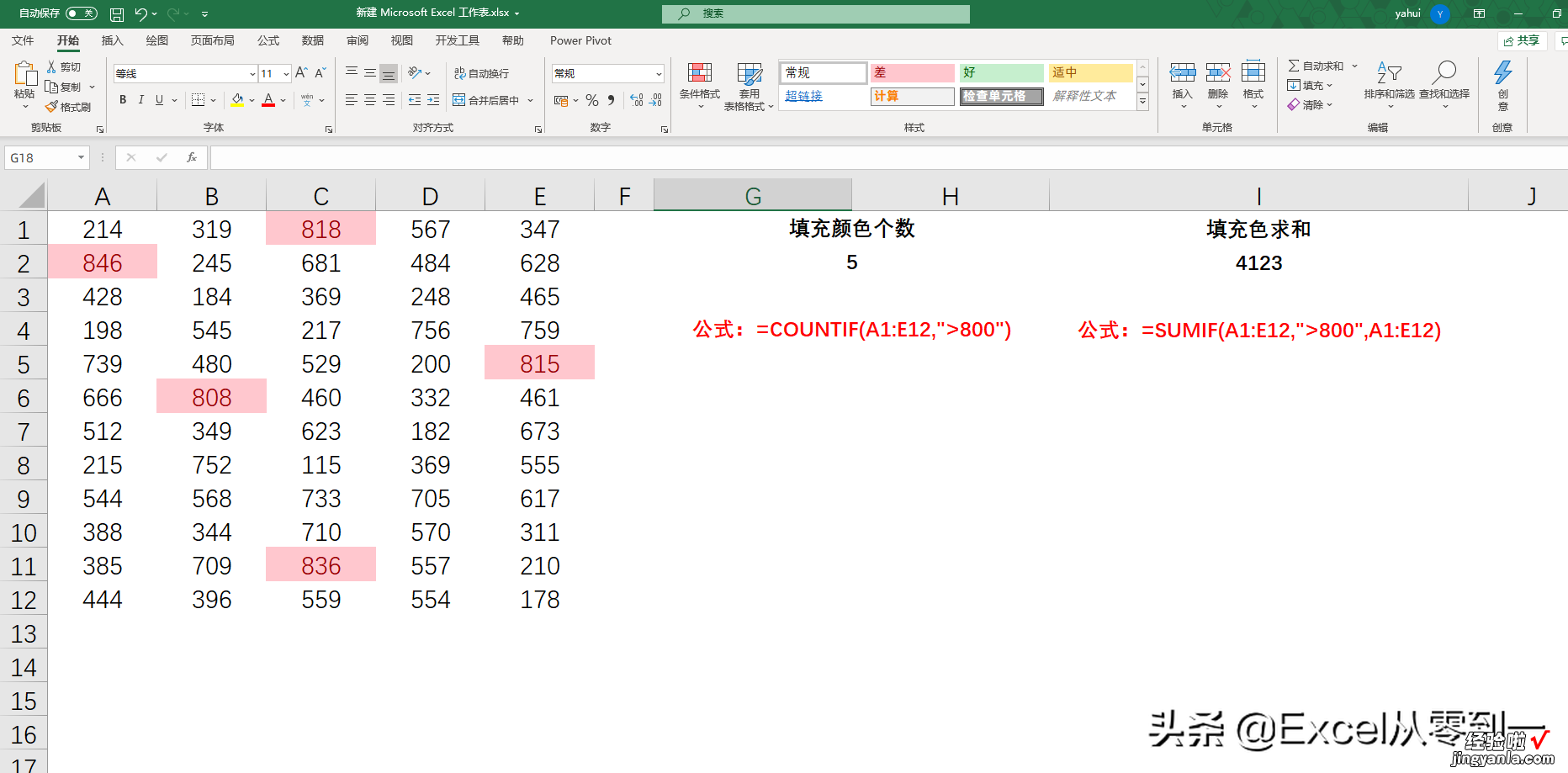Click the Paste clipboard icon
The height and width of the screenshot is (773, 1568).
(x=24, y=74)
